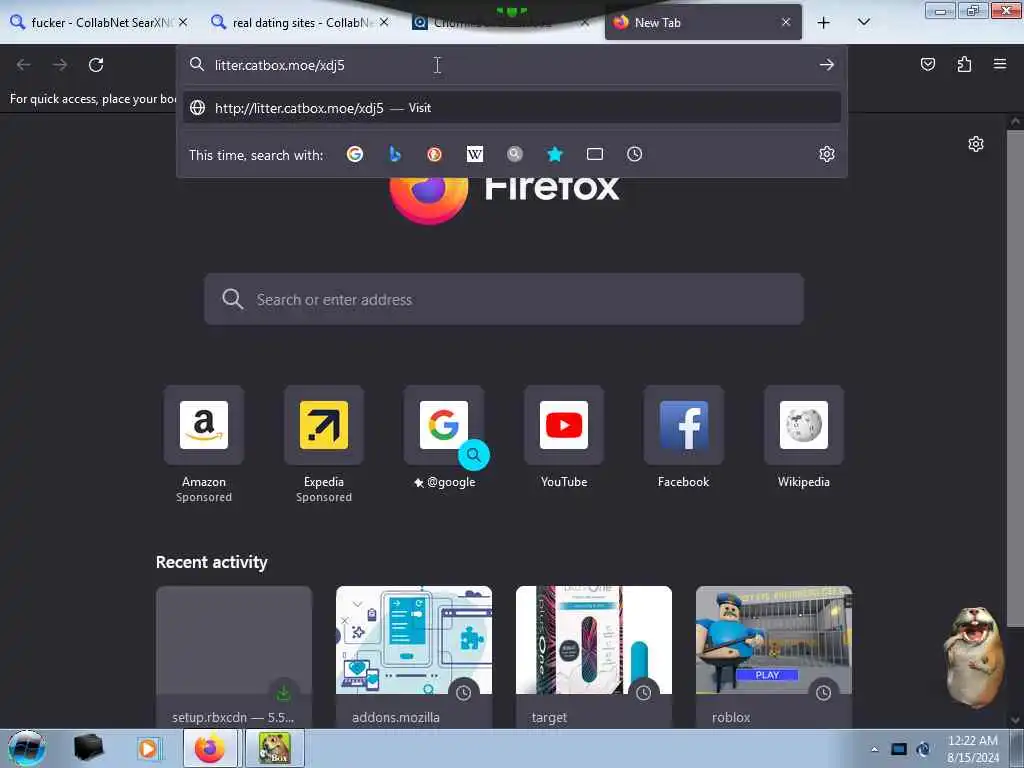Open the media player taskbar icon

tap(148, 748)
